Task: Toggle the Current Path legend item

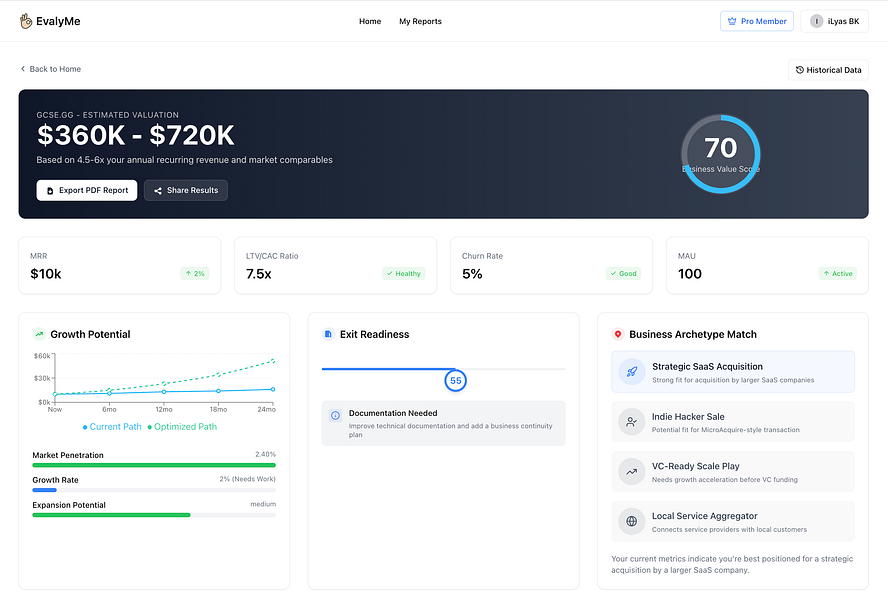Action: click(x=112, y=427)
